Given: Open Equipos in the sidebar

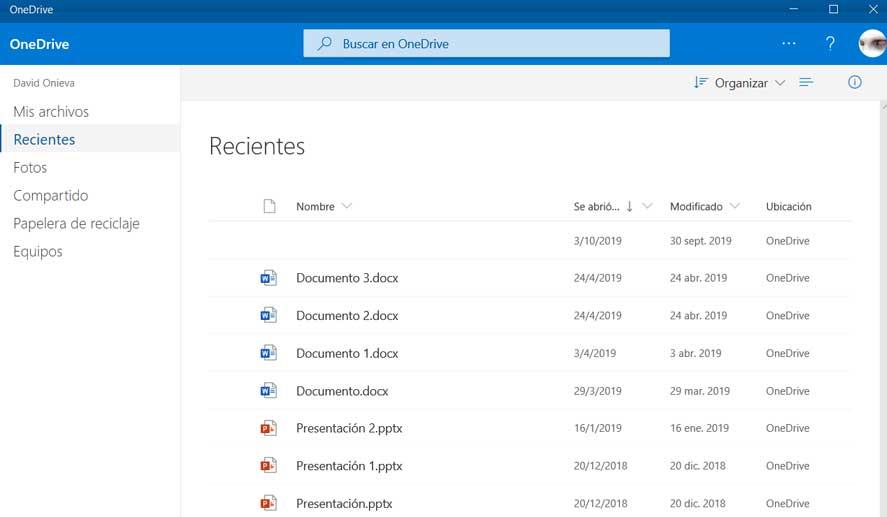Looking at the screenshot, I should coord(38,251).
